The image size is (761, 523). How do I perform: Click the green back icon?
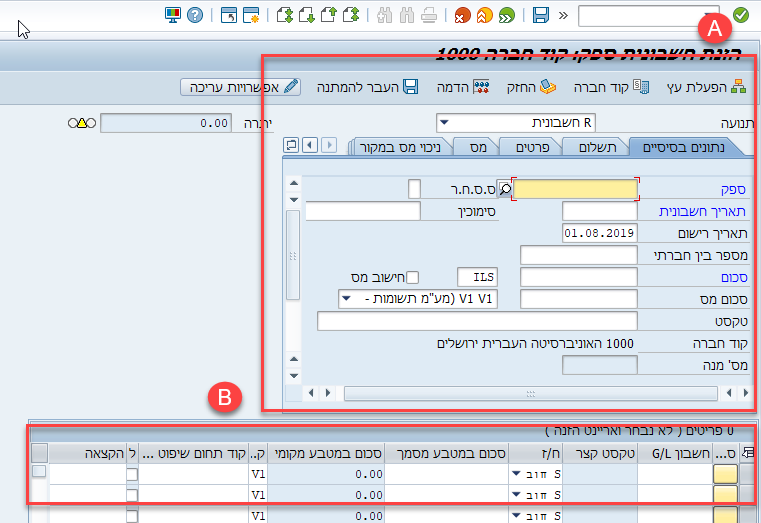(x=507, y=16)
